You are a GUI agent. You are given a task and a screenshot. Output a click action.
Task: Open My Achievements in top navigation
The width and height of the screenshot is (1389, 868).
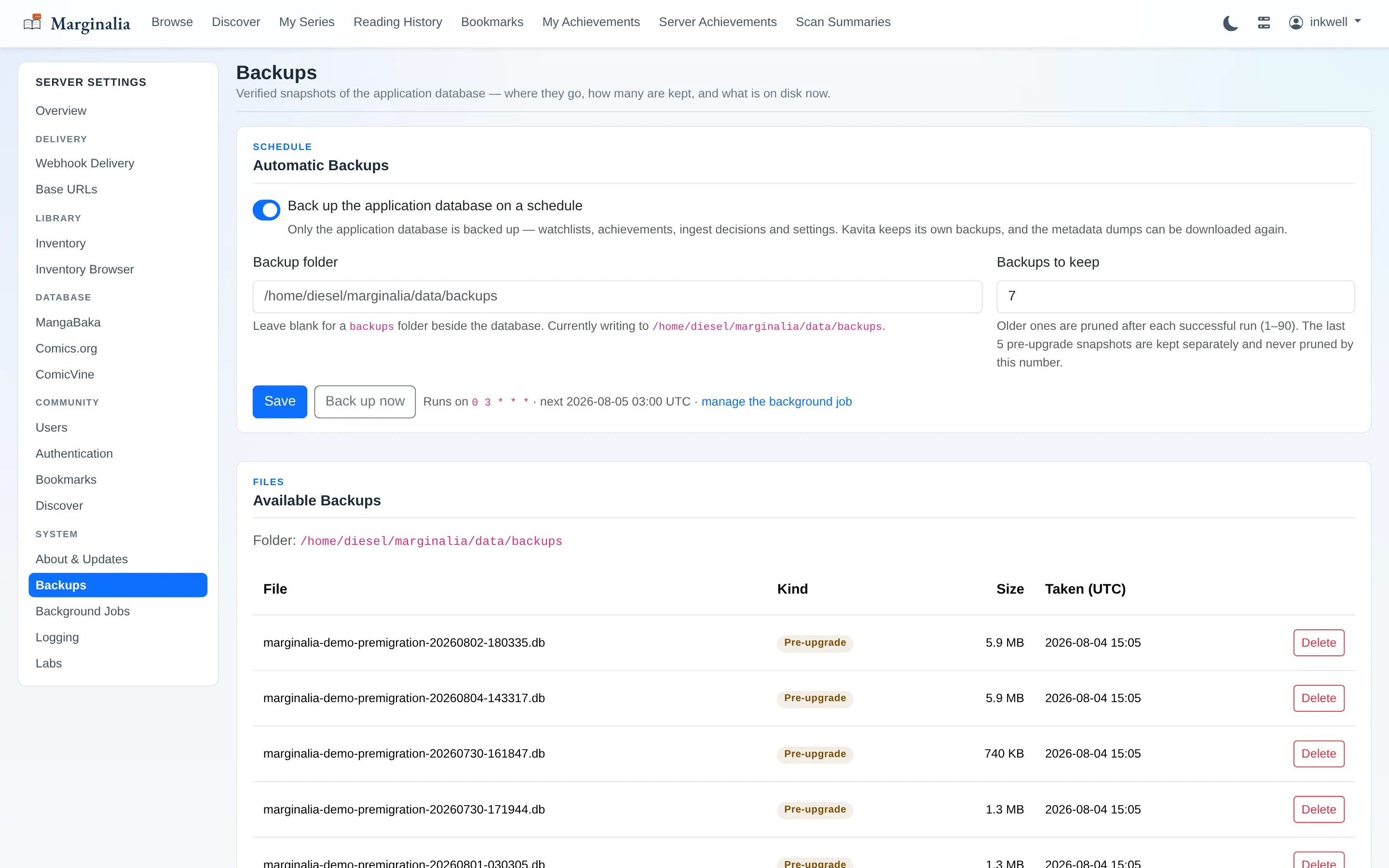point(591,22)
